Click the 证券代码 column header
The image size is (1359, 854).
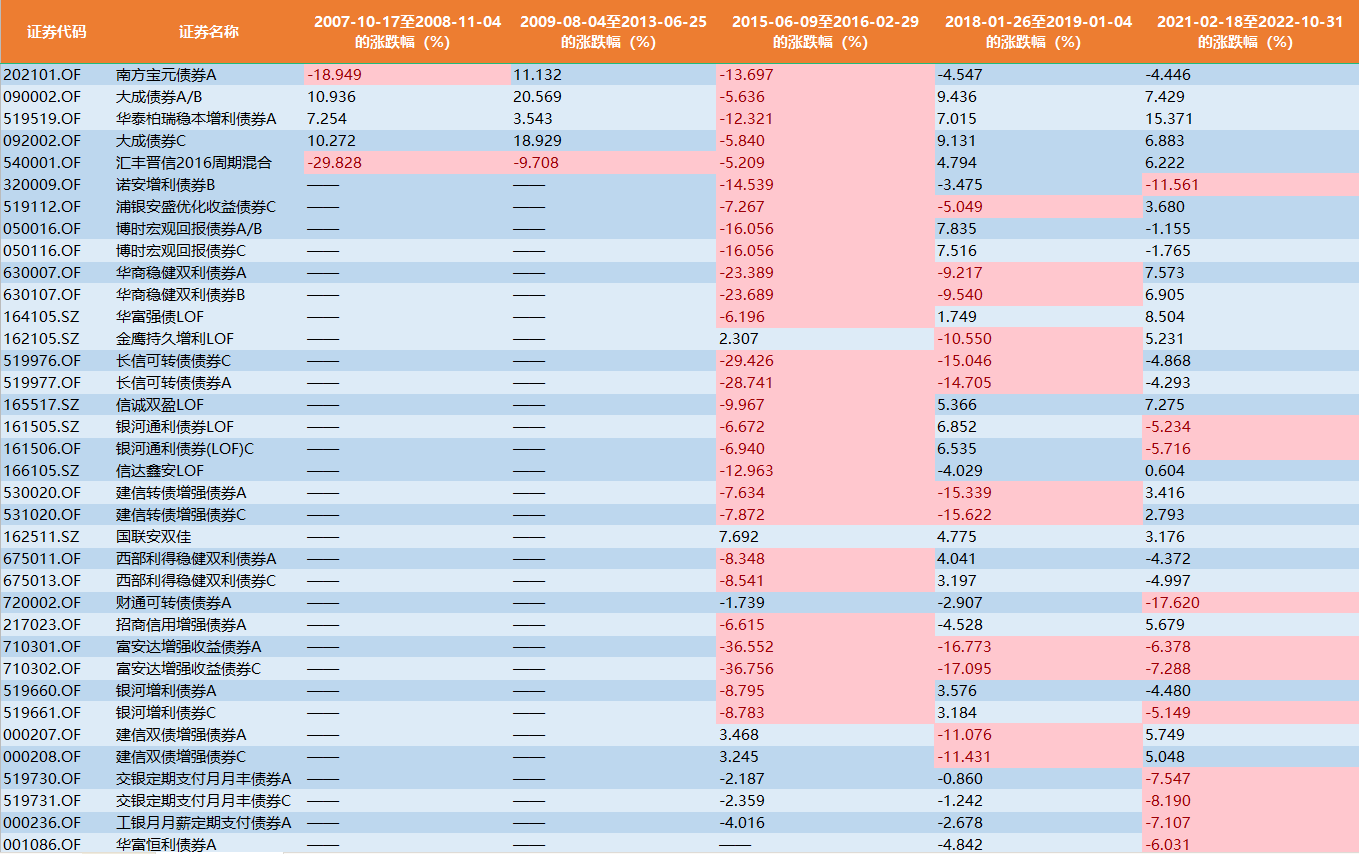point(56,32)
